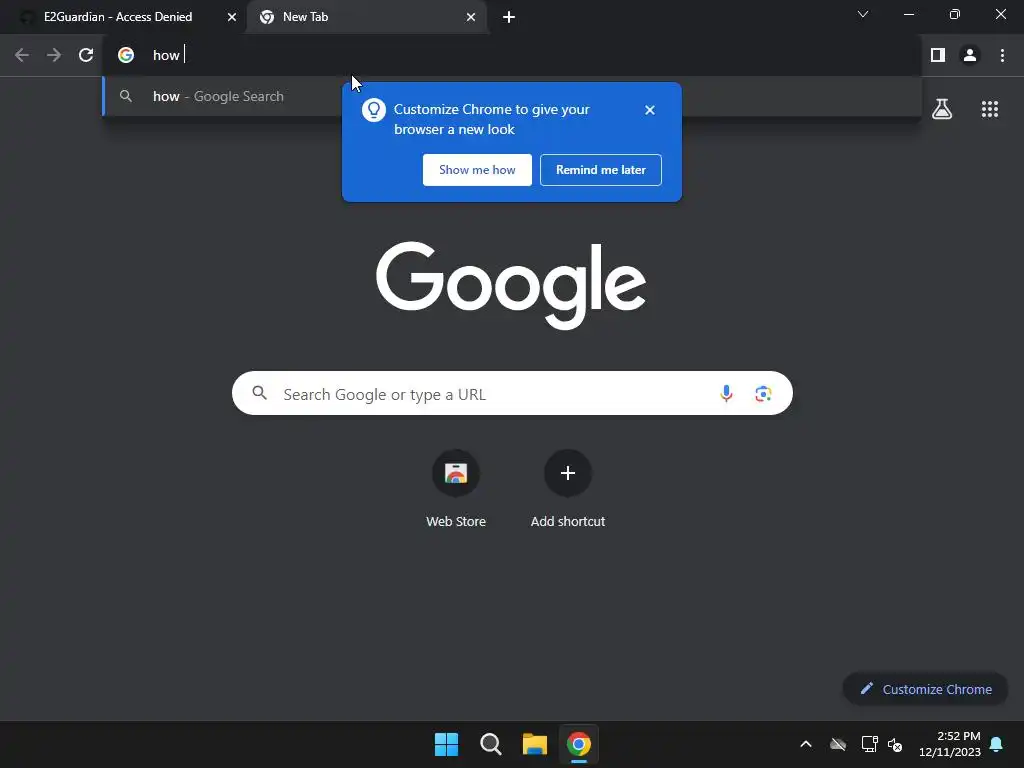Click Customize Chrome button
Viewport: 1024px width, 768px height.
[x=925, y=689]
